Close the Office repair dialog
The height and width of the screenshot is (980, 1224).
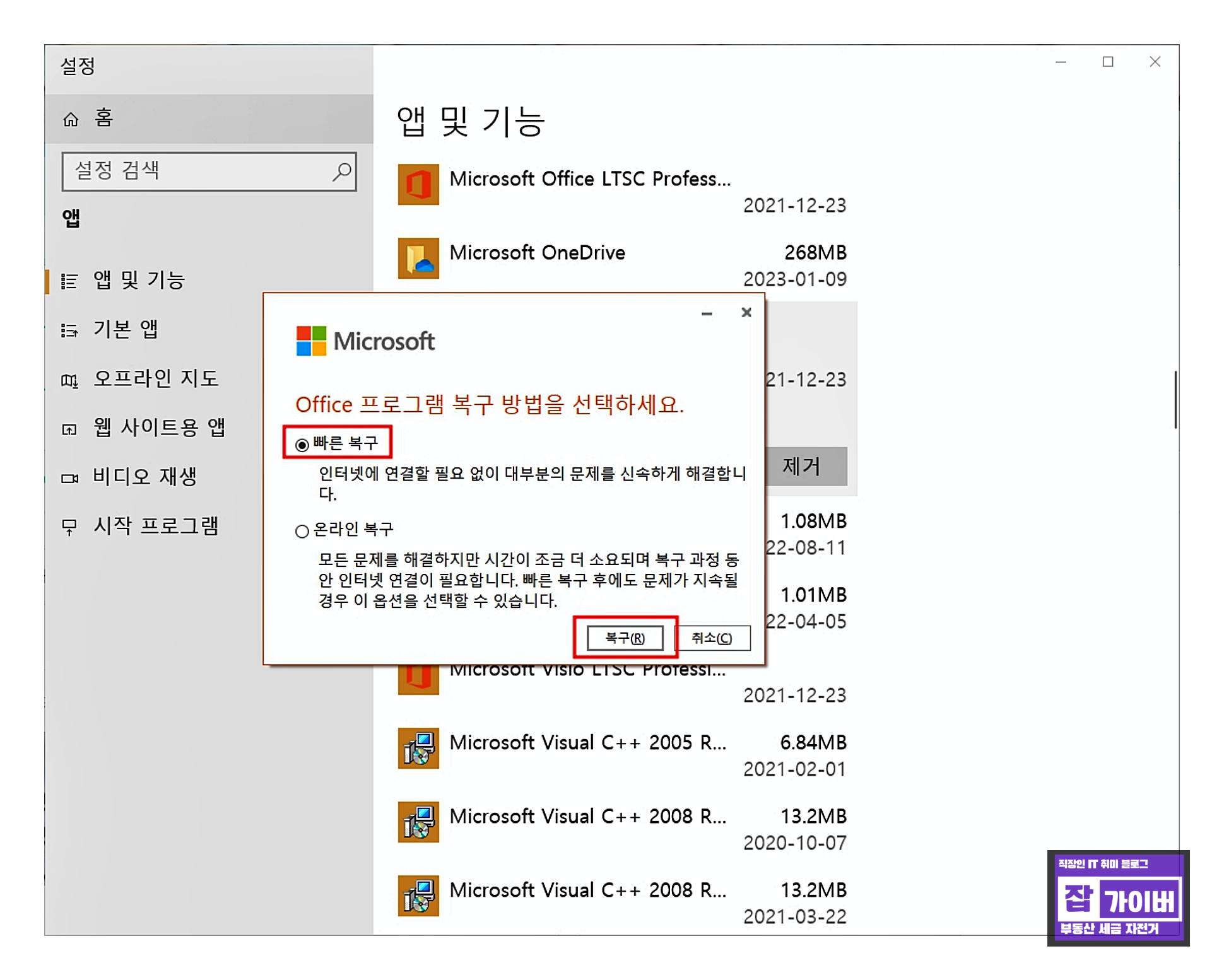click(x=746, y=313)
